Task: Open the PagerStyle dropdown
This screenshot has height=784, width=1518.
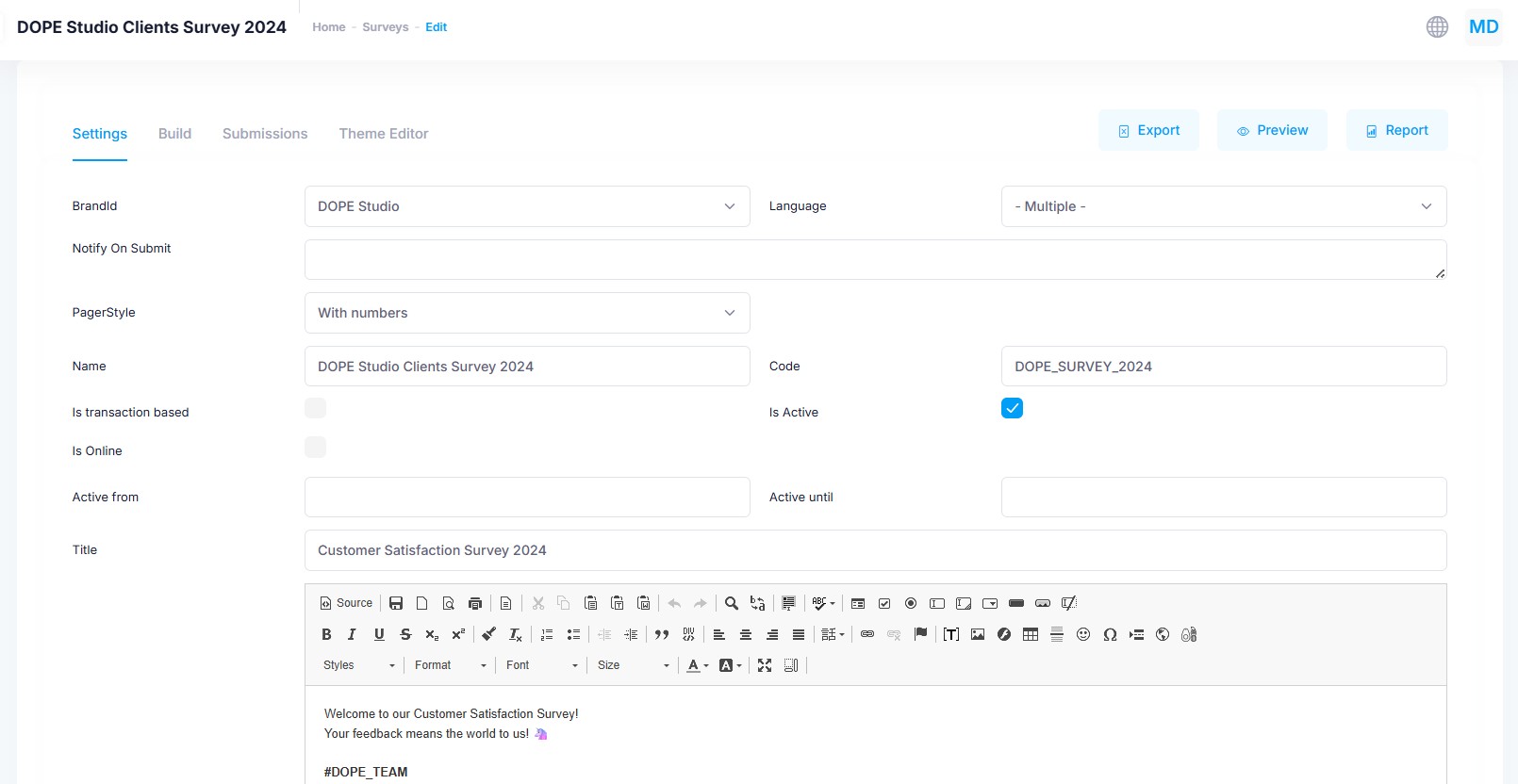Action: point(527,313)
